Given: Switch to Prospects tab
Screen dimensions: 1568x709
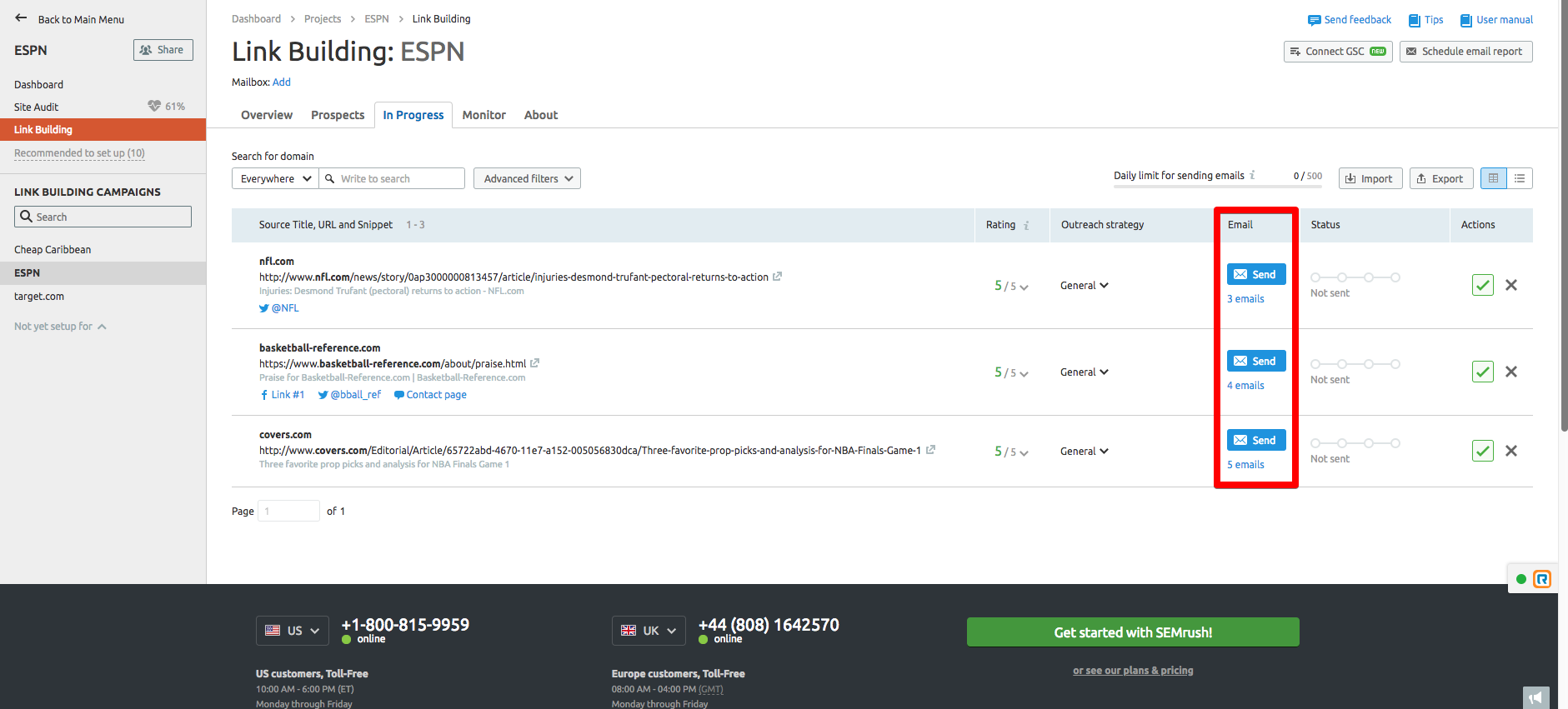Looking at the screenshot, I should point(338,115).
